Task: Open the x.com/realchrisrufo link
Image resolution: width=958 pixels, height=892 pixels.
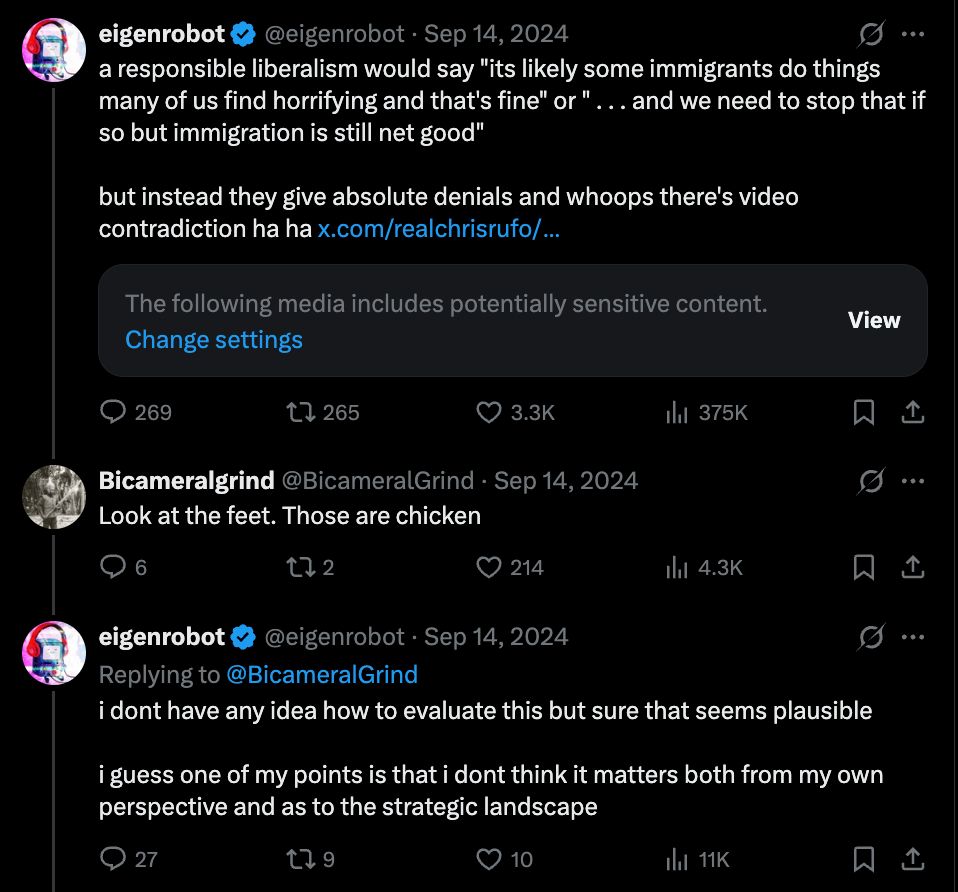Action: [x=438, y=229]
